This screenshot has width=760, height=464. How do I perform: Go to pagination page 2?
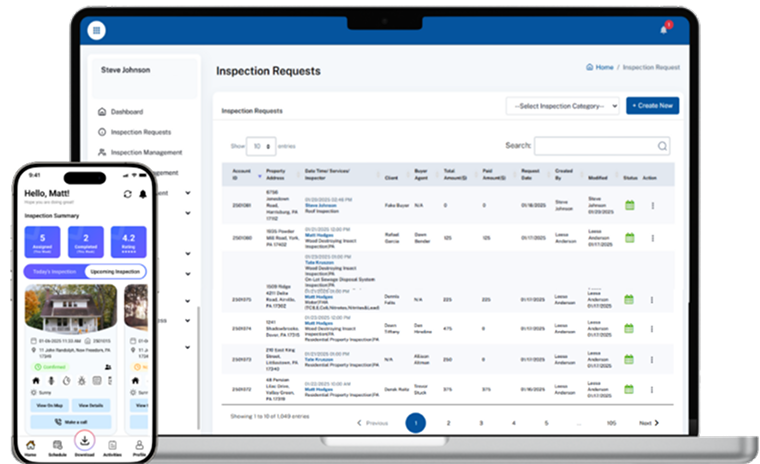[x=448, y=423]
